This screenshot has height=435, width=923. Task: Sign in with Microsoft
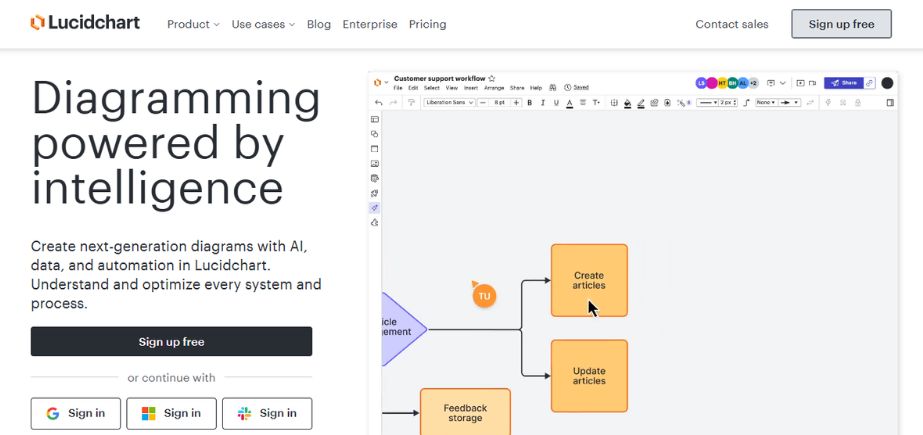171,413
